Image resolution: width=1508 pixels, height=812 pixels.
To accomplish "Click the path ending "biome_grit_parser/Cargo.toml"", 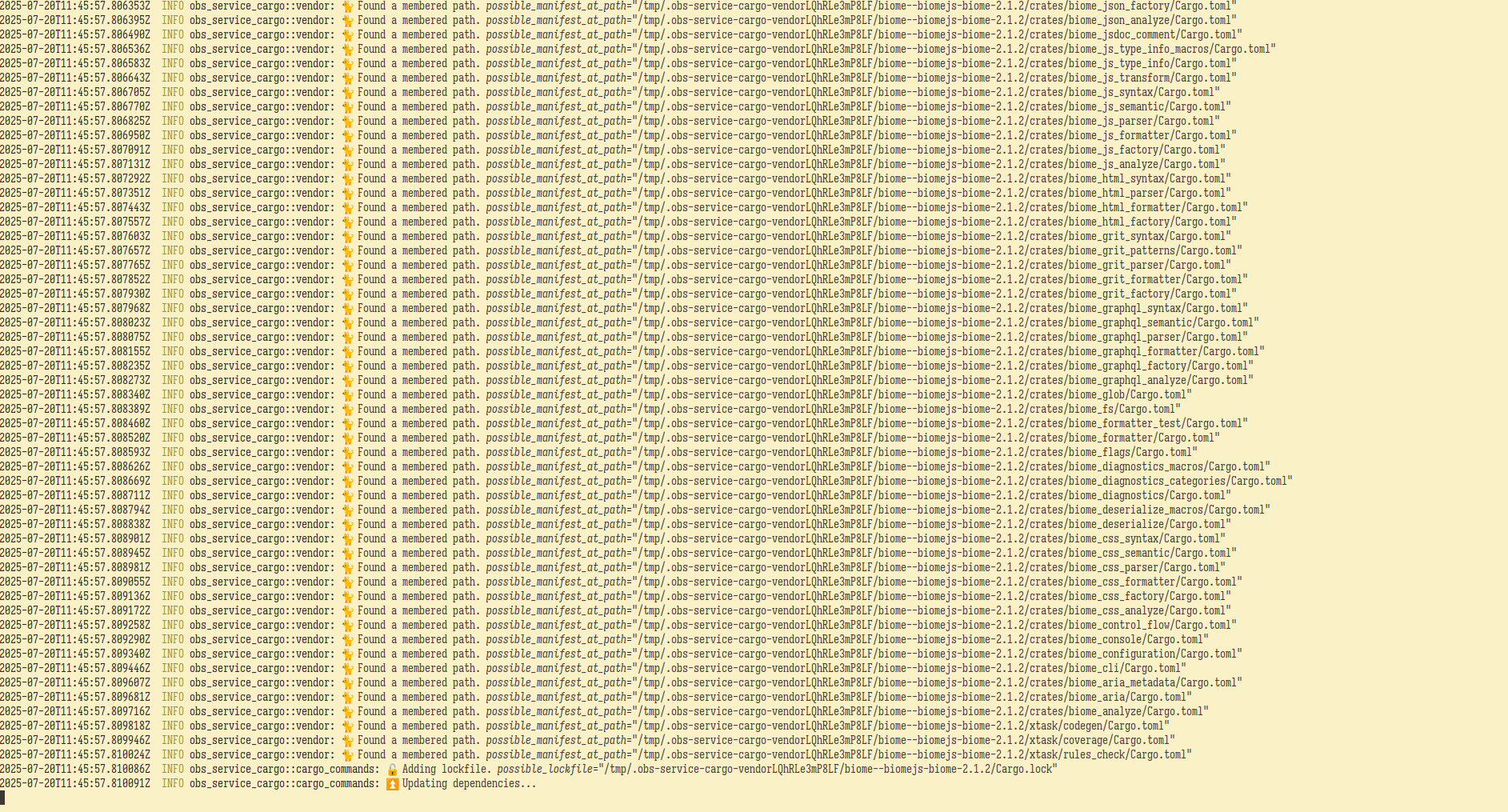I will click(931, 265).
